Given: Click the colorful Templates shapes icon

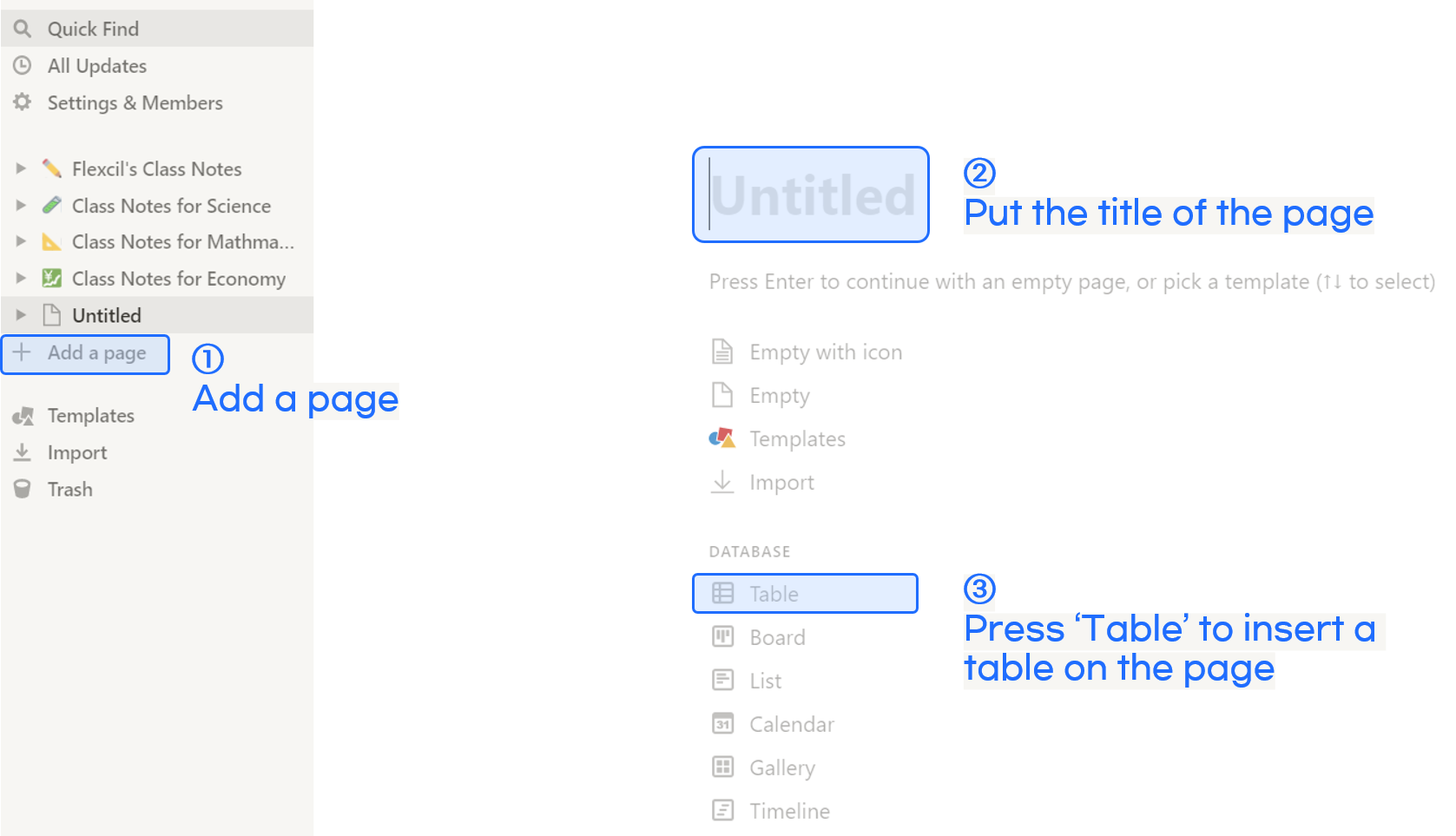Looking at the screenshot, I should point(722,438).
